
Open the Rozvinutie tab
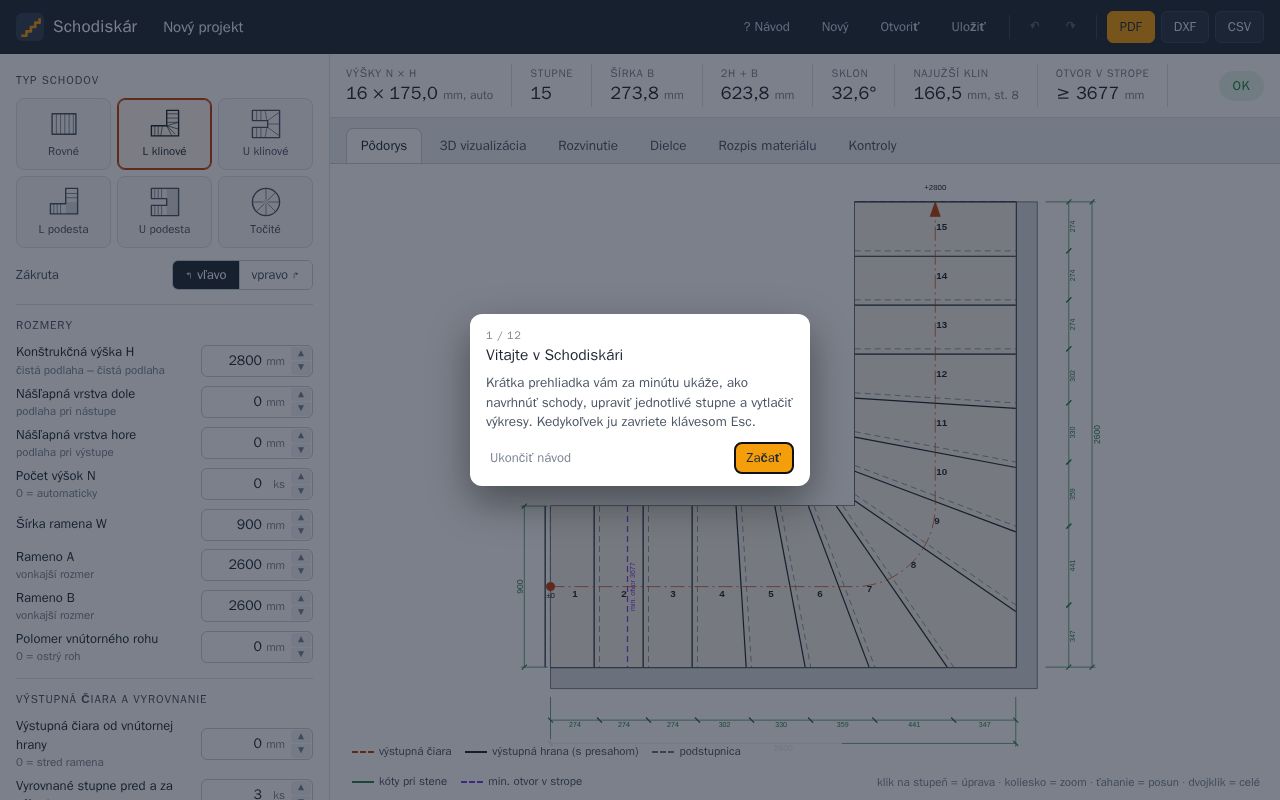tap(588, 145)
